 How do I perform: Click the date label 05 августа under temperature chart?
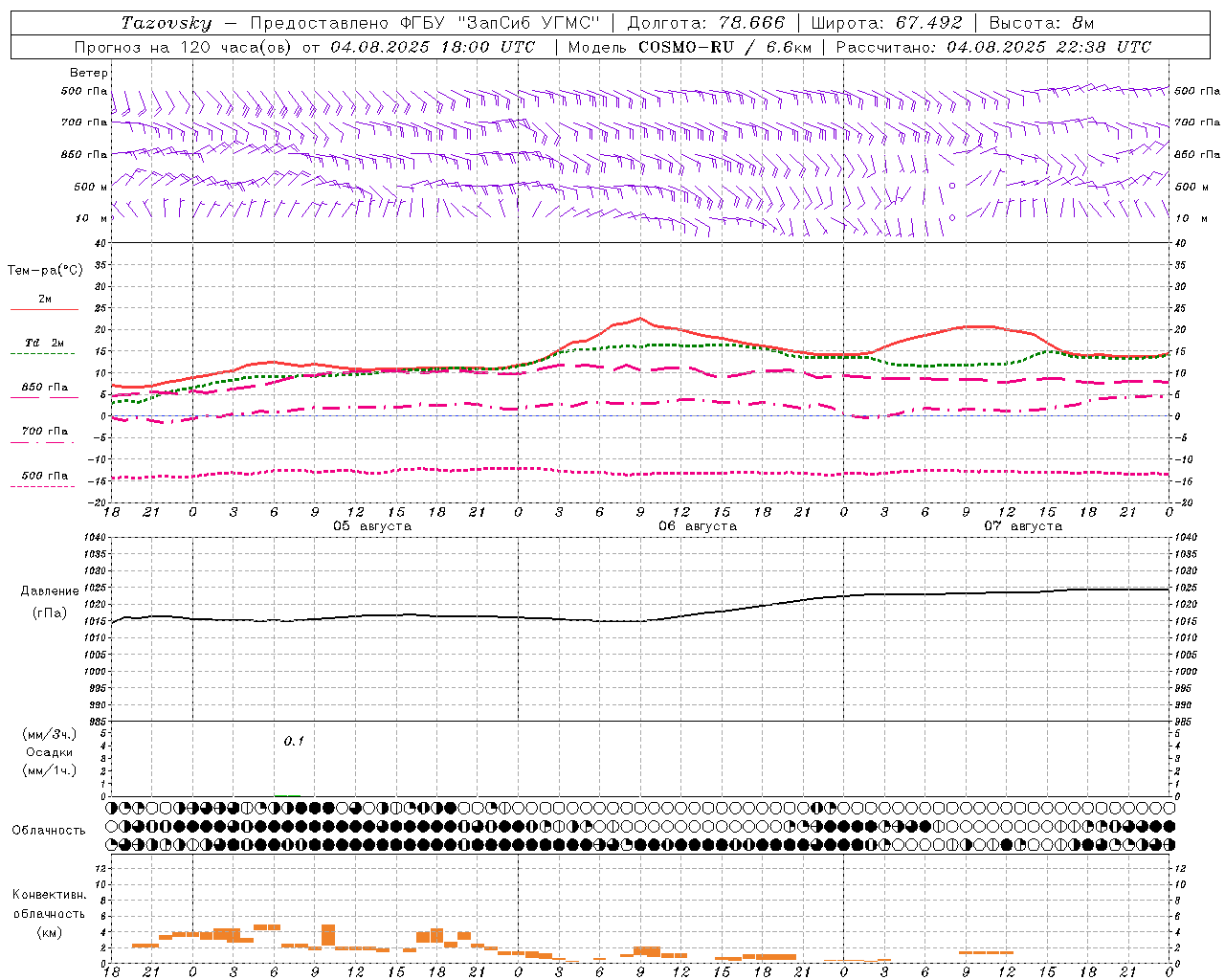(x=372, y=526)
